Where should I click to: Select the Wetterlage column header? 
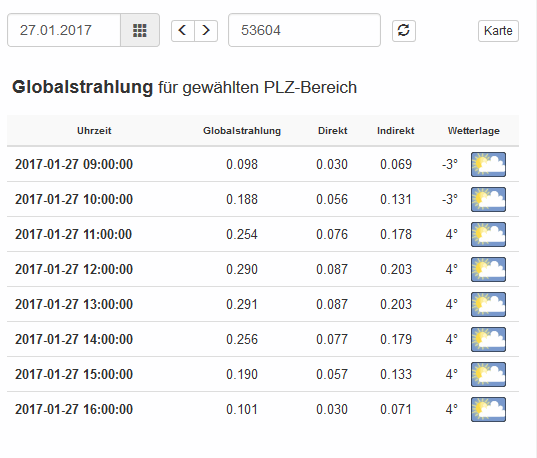point(474,131)
